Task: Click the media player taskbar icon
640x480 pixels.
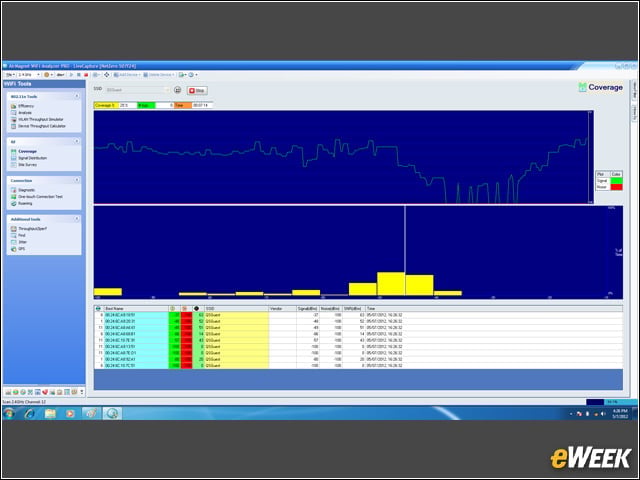Action: 70,413
